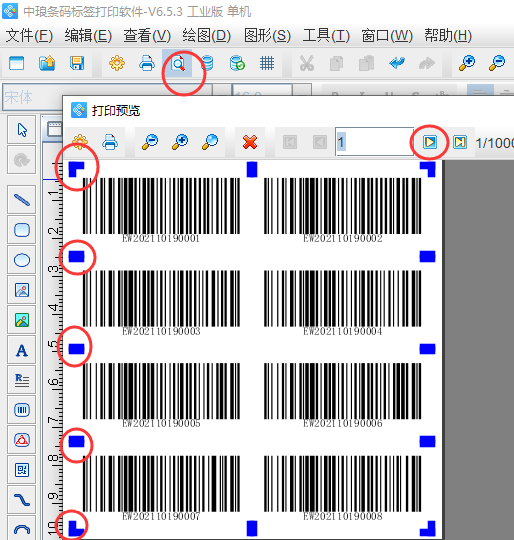The image size is (514, 540).
Task: Select the ellipse drawing tool
Action: pos(22,260)
